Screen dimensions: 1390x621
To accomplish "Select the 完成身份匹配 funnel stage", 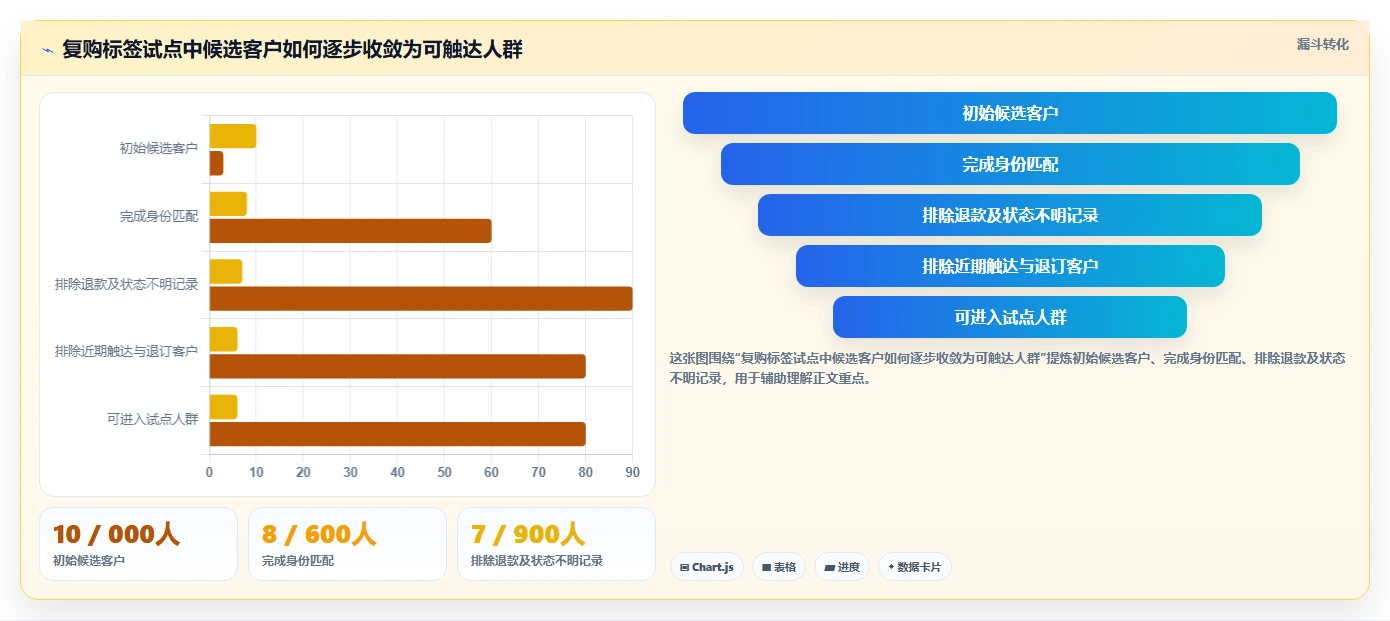I will (1010, 164).
